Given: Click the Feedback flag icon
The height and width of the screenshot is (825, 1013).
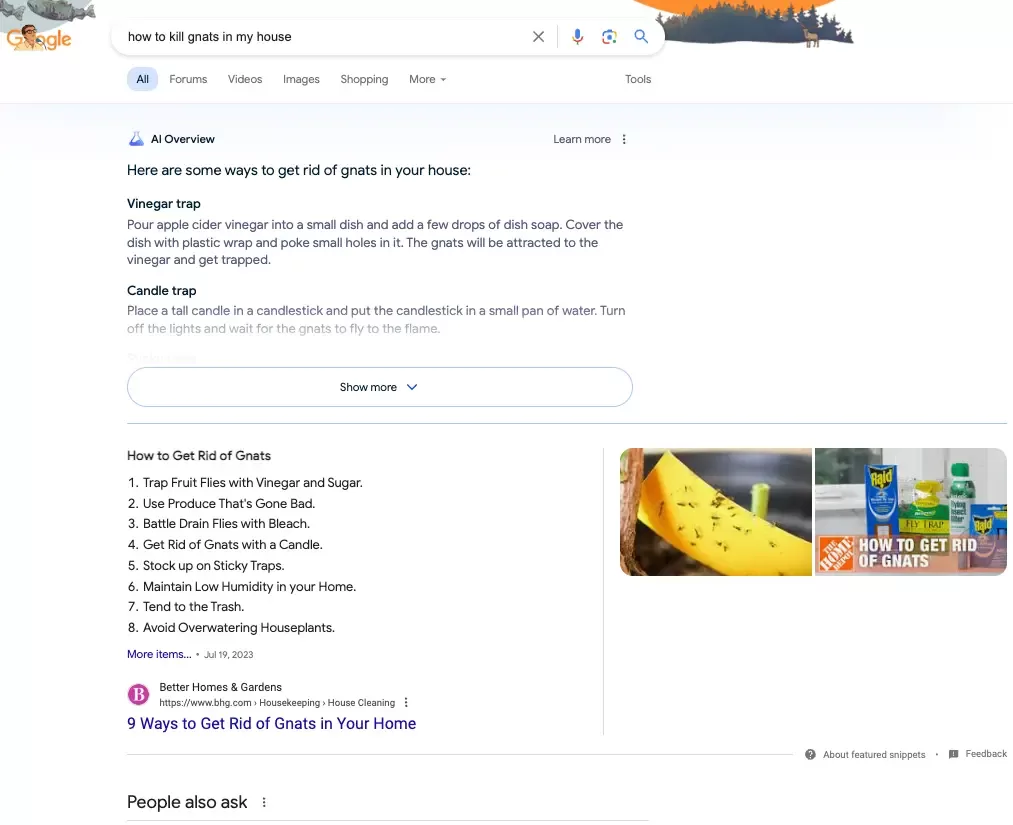Looking at the screenshot, I should pos(954,754).
